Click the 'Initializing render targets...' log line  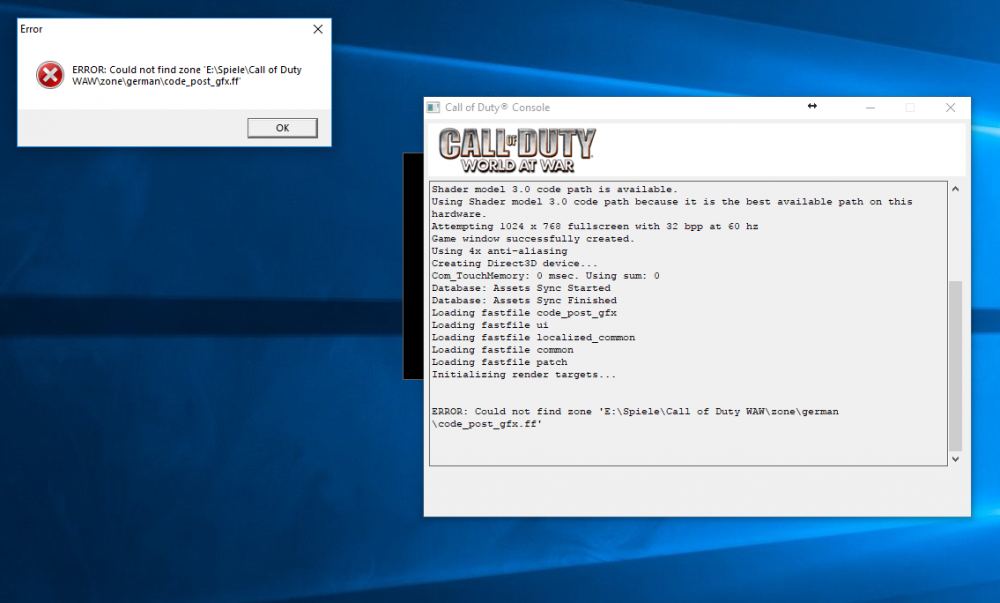[x=524, y=375]
